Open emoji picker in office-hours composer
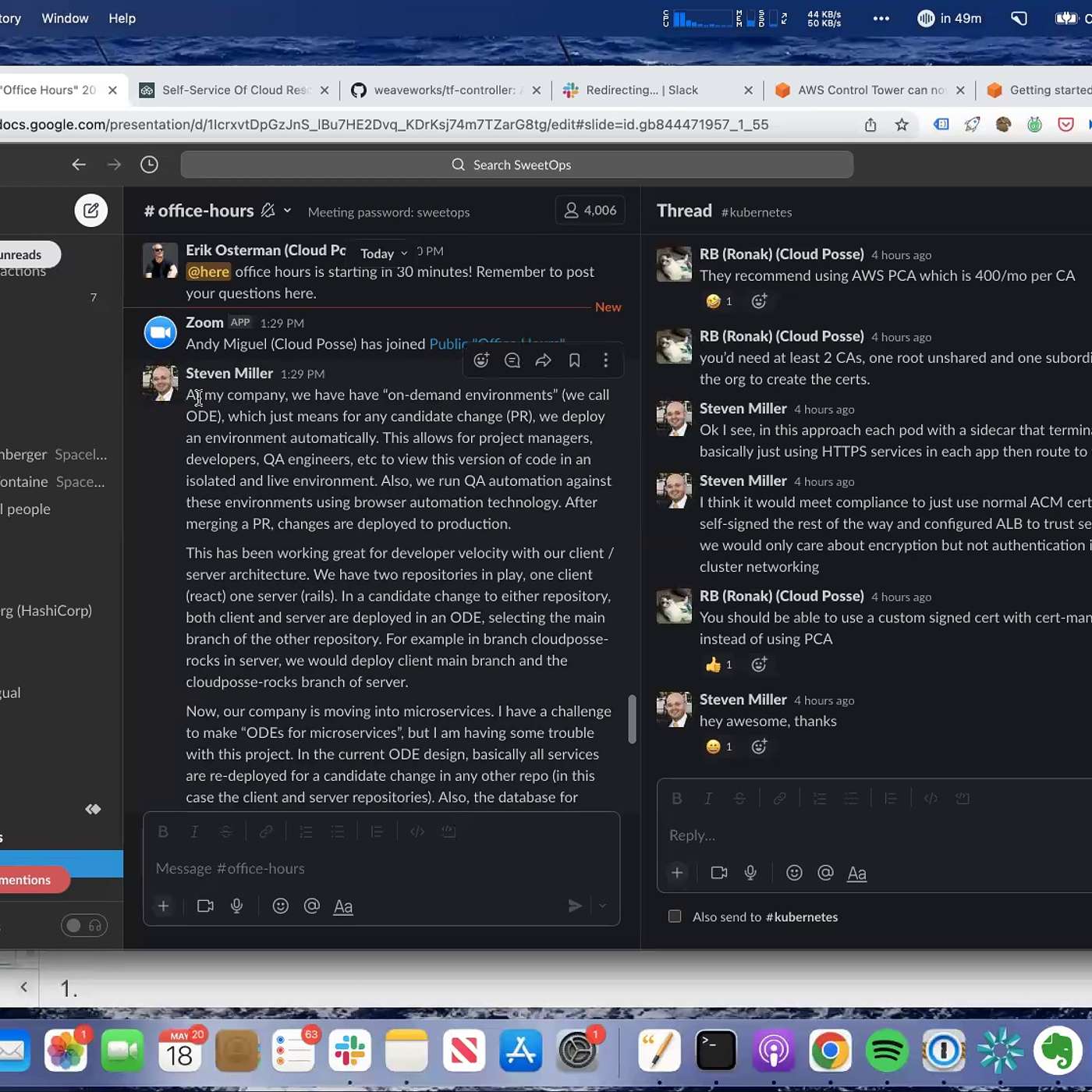The width and height of the screenshot is (1092, 1092). click(281, 906)
